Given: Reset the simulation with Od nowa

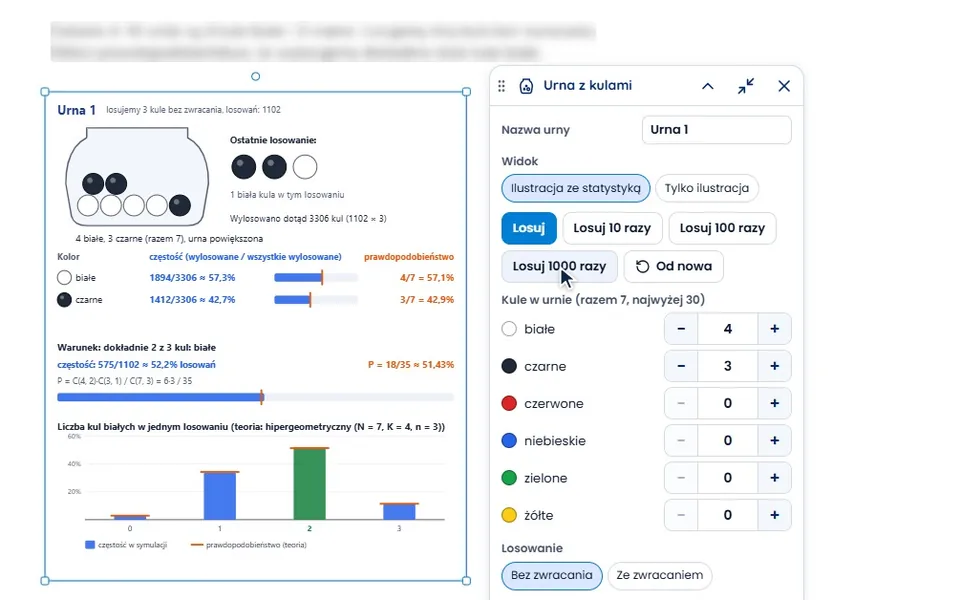Looking at the screenshot, I should 673,266.
